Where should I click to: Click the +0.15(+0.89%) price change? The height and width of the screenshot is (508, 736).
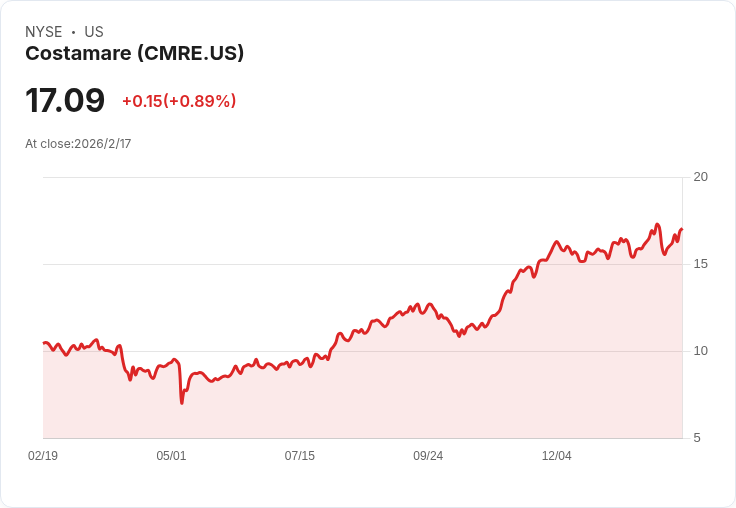coord(179,101)
